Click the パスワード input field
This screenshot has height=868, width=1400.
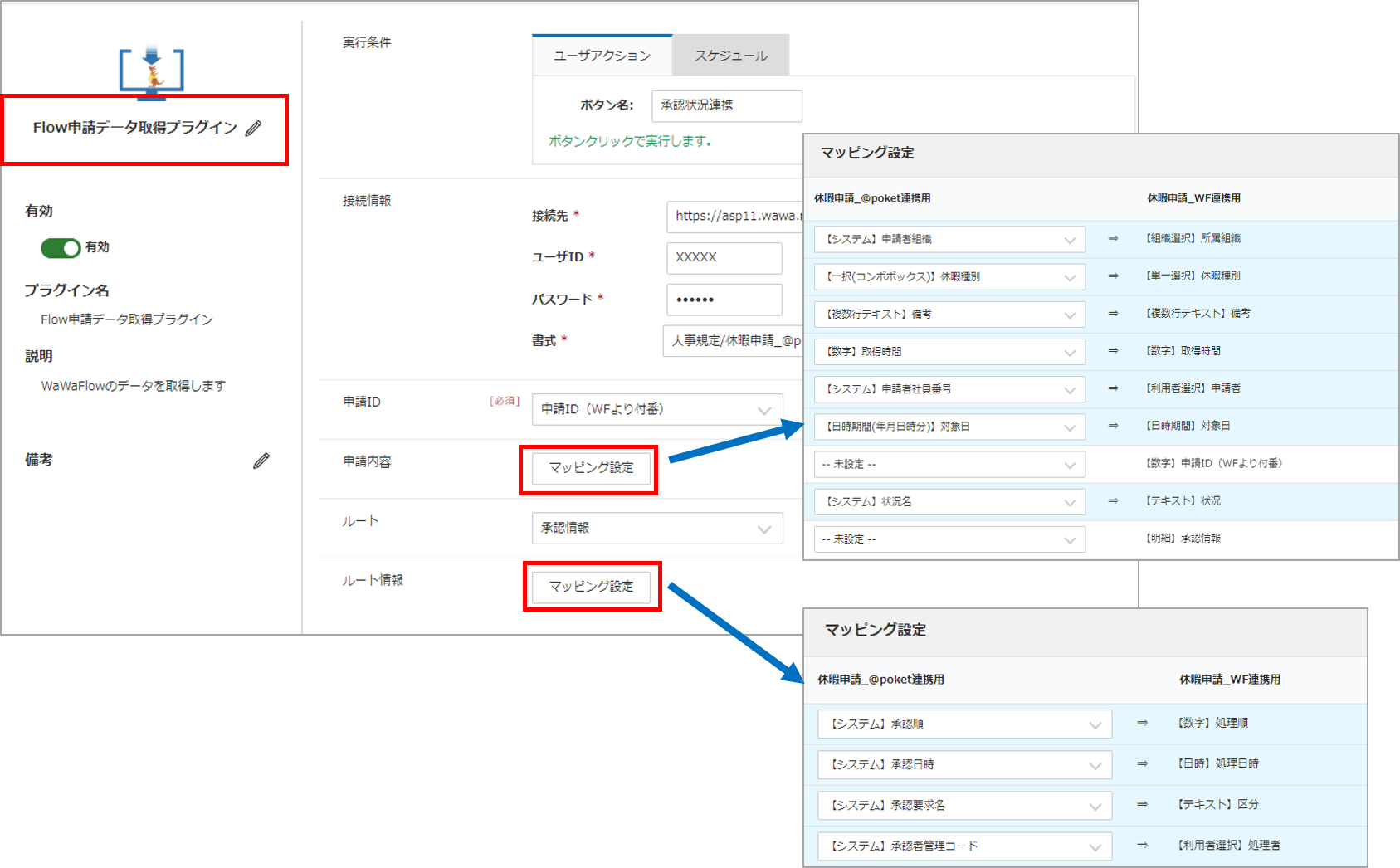pyautogui.click(x=724, y=300)
